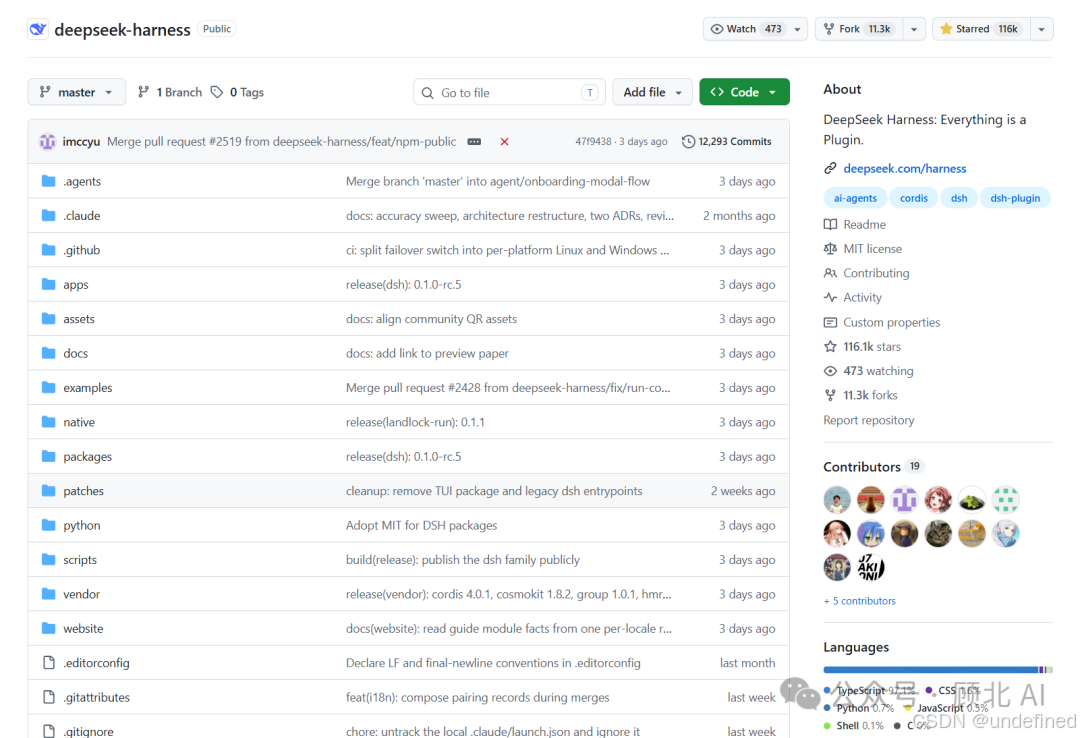
Task: Click the packages folder icon
Action: (x=48, y=457)
